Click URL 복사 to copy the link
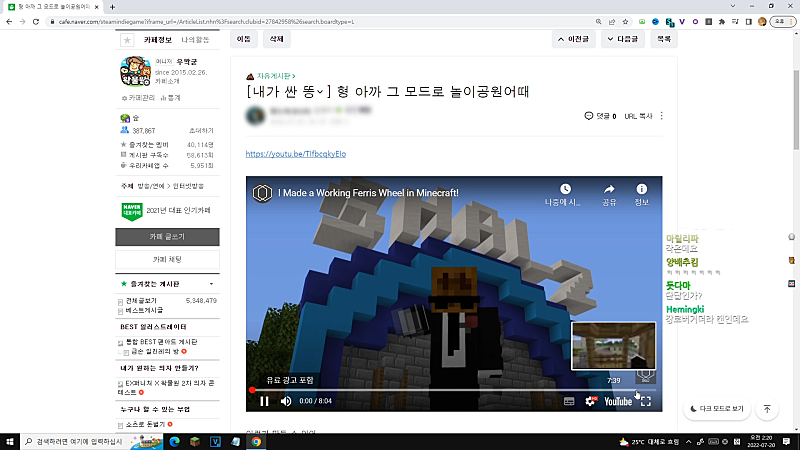 638,116
